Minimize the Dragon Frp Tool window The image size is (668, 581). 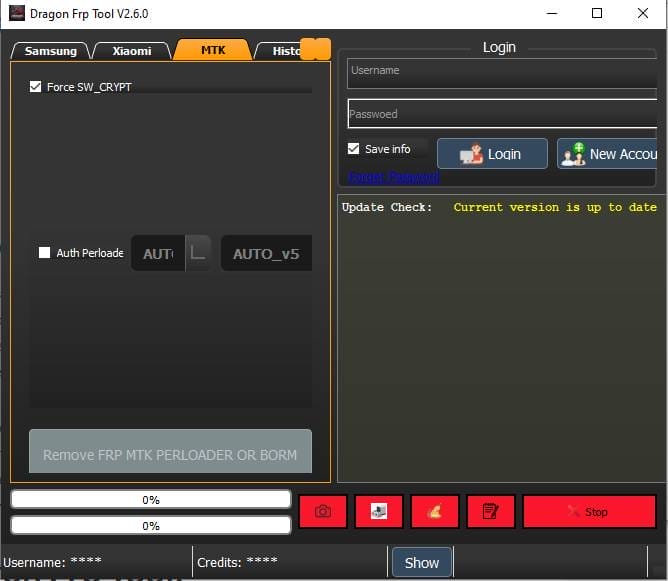point(552,13)
